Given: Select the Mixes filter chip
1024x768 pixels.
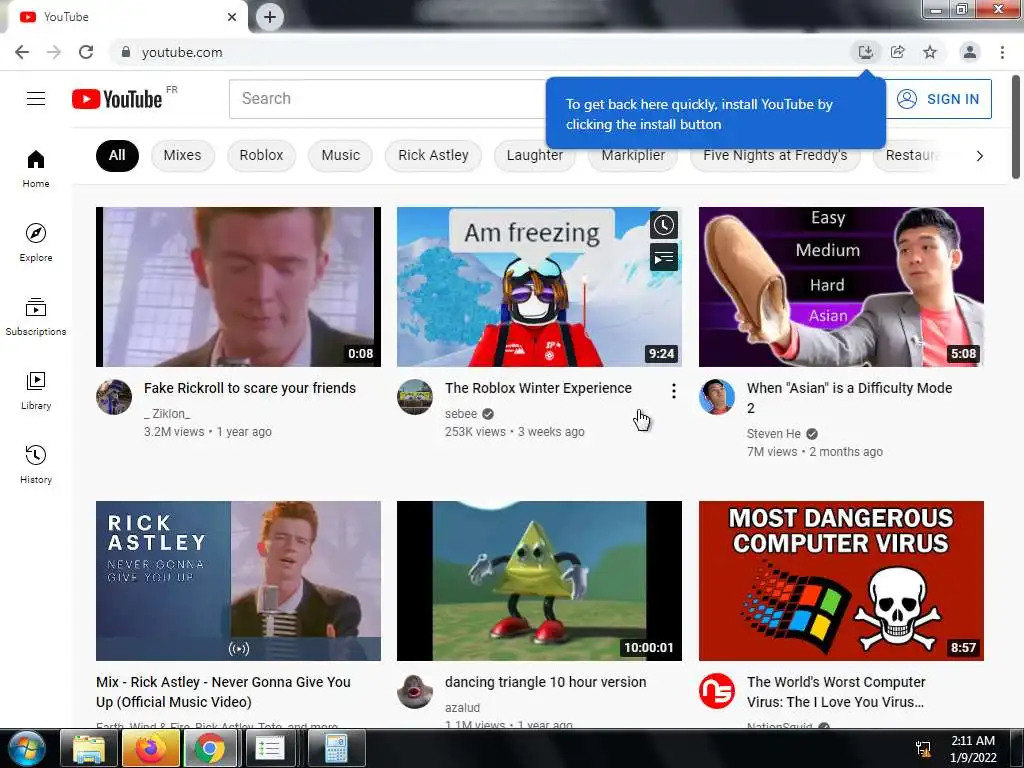Looking at the screenshot, I should tap(182, 155).
